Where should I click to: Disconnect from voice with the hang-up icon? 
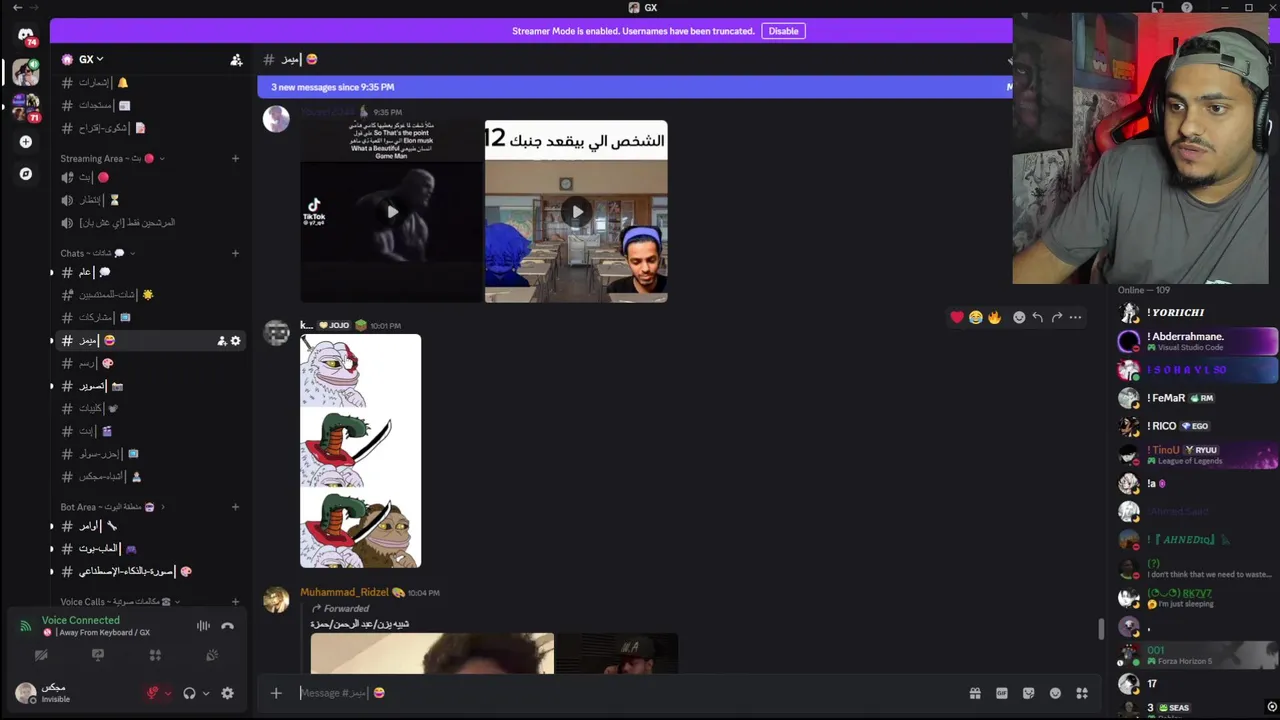[227, 626]
